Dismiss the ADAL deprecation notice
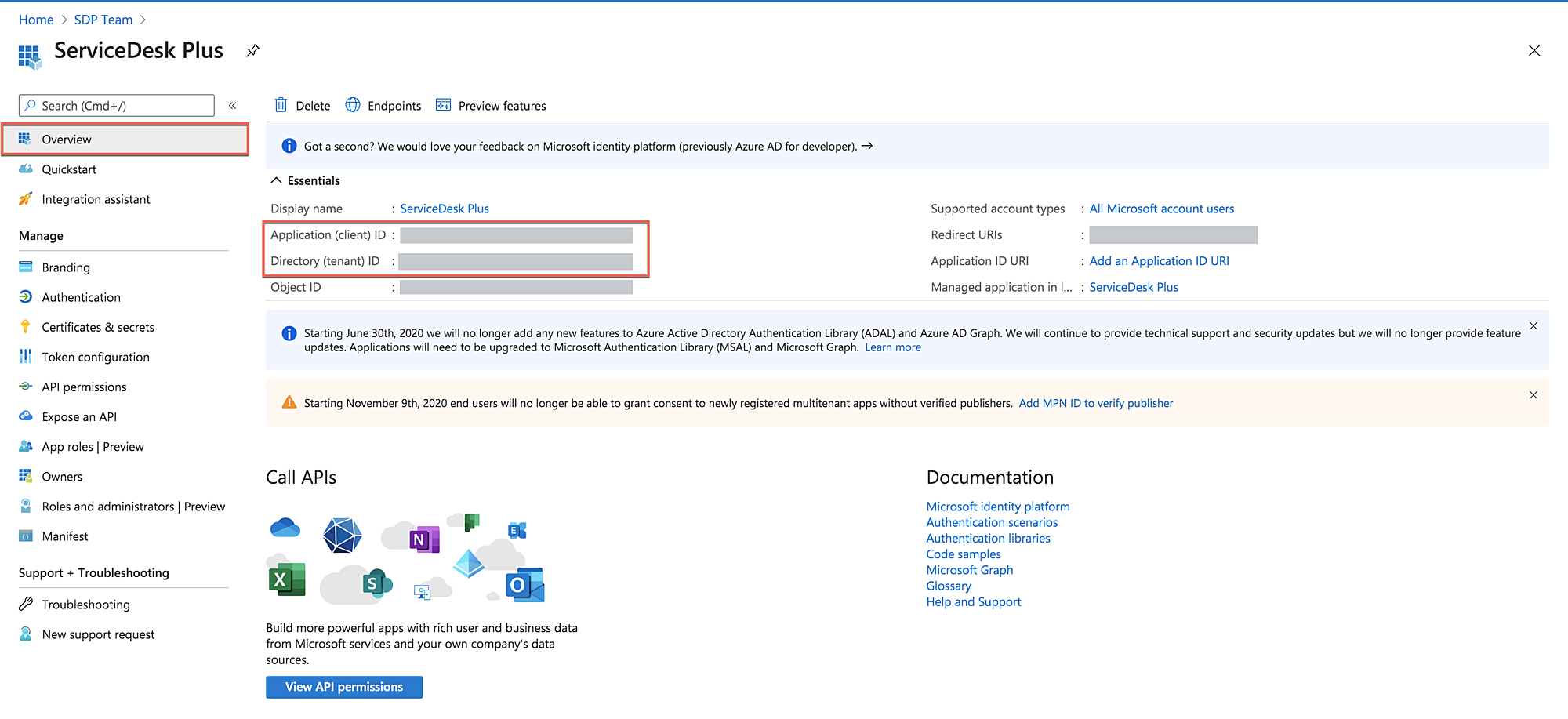This screenshot has height=719, width=1568. (x=1534, y=326)
